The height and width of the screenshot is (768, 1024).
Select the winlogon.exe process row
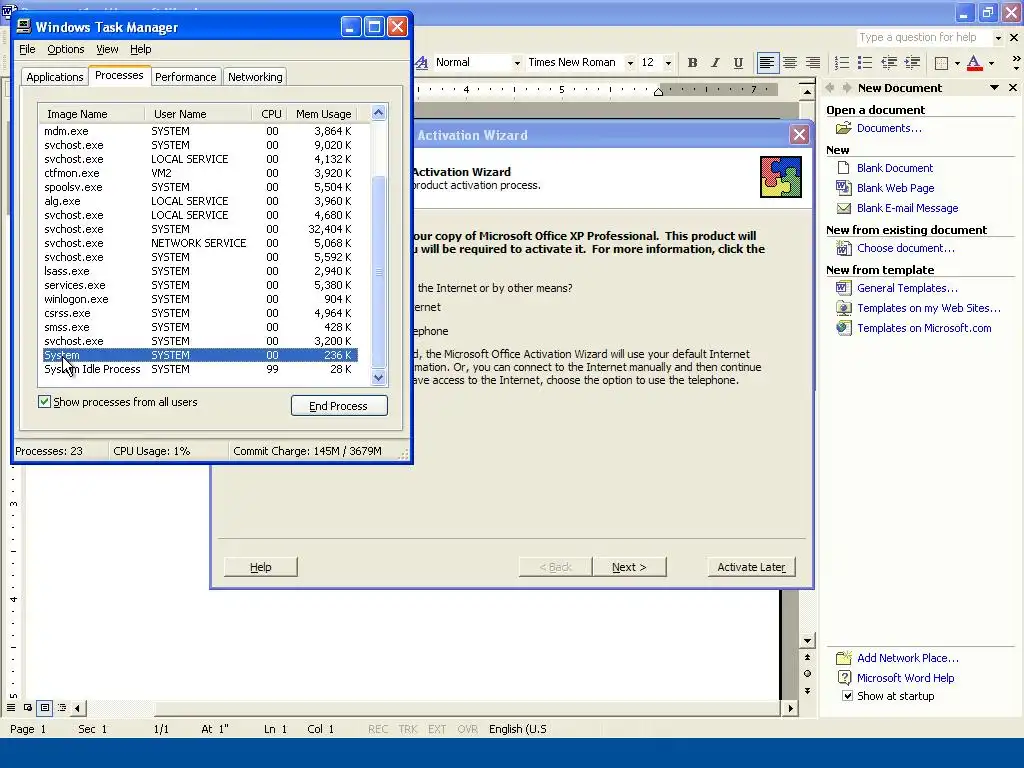200,299
